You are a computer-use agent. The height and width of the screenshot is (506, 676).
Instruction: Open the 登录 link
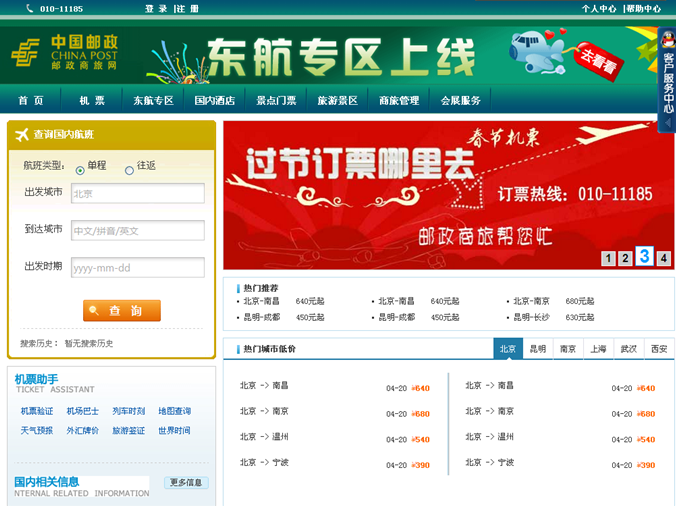[x=156, y=9]
